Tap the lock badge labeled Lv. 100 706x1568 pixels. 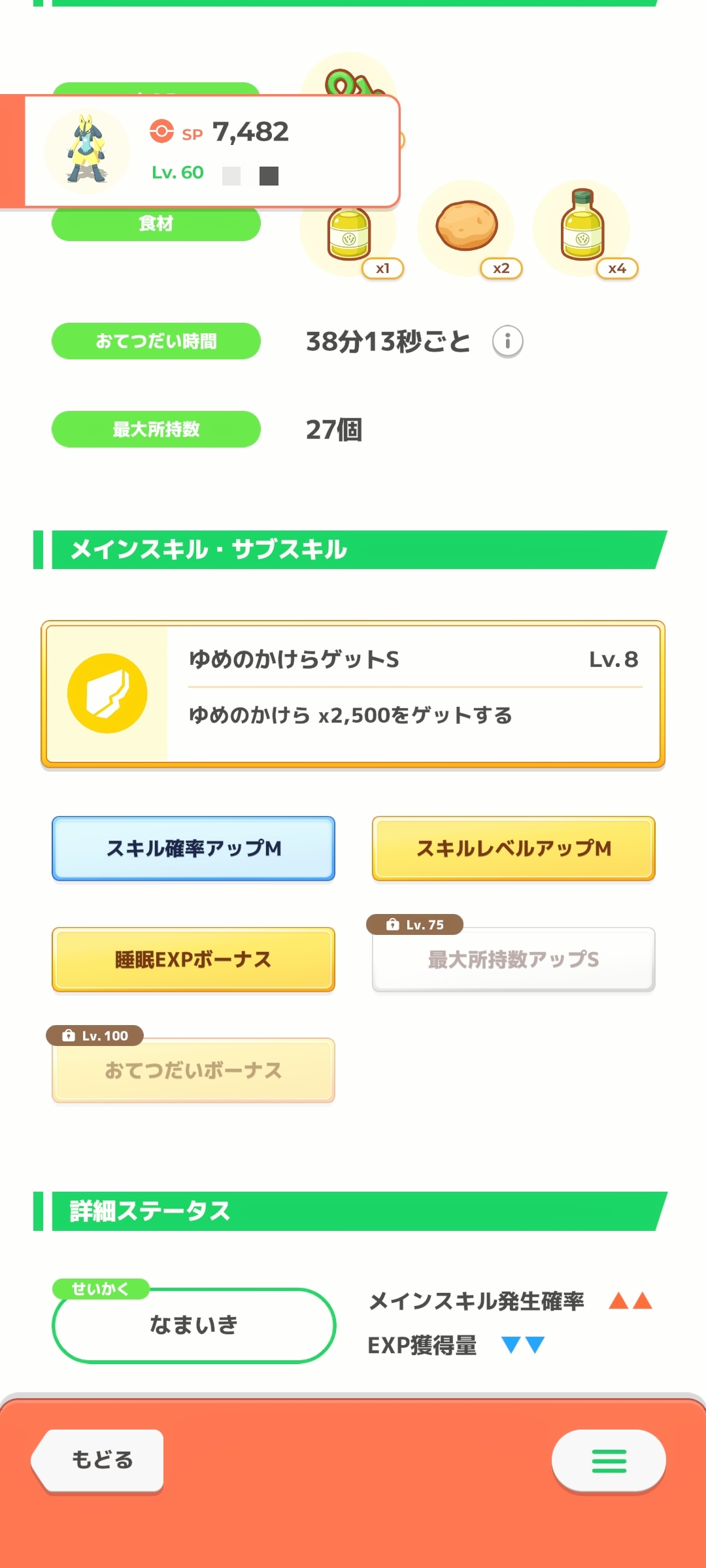coord(95,1036)
